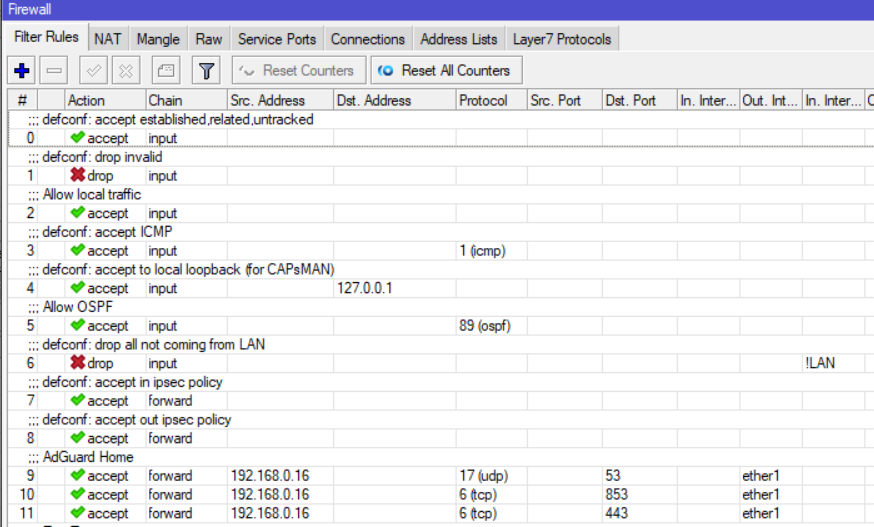Screen dimensions: 874x527
Task: Click accept icon in rule 10
Action: (x=77, y=494)
